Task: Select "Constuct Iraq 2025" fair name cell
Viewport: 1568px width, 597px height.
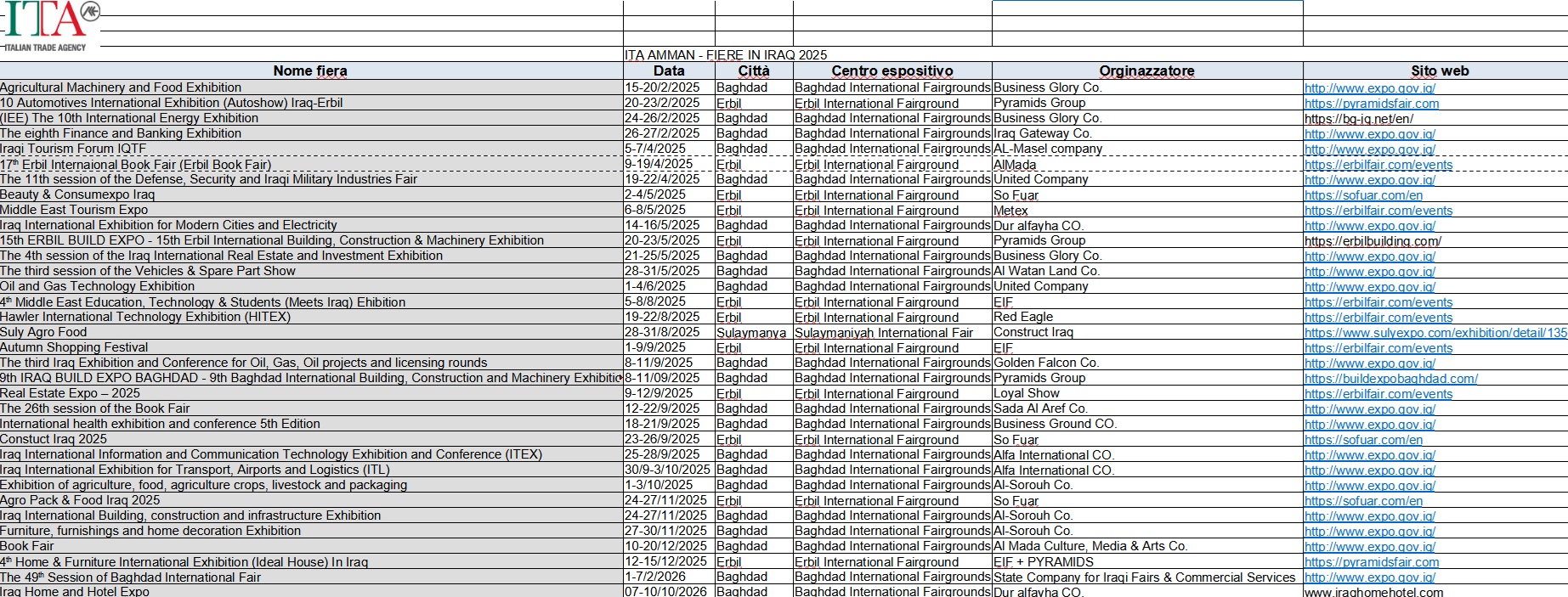Action: coord(311,439)
